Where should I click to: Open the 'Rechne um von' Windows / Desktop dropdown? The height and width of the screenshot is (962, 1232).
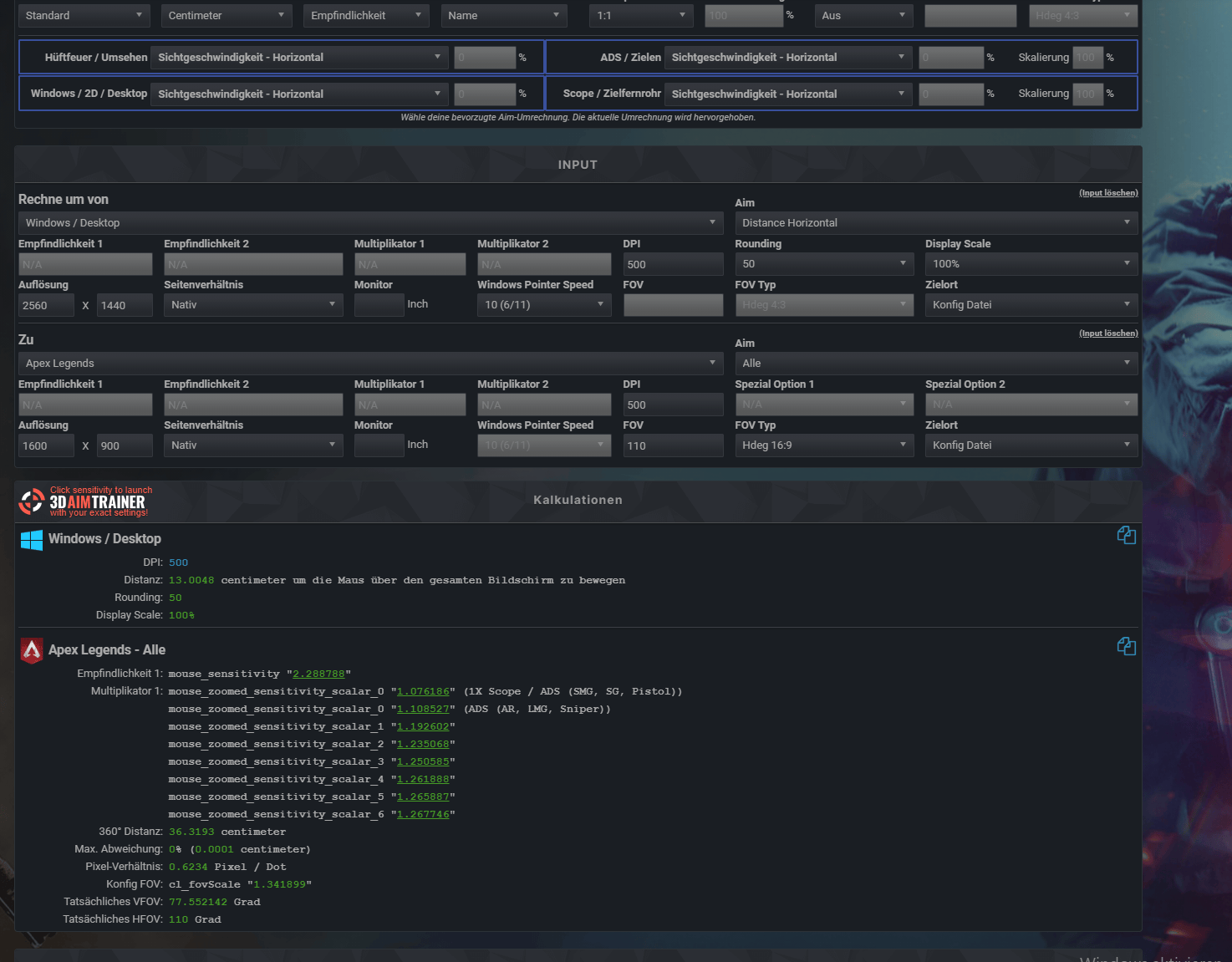pos(370,223)
